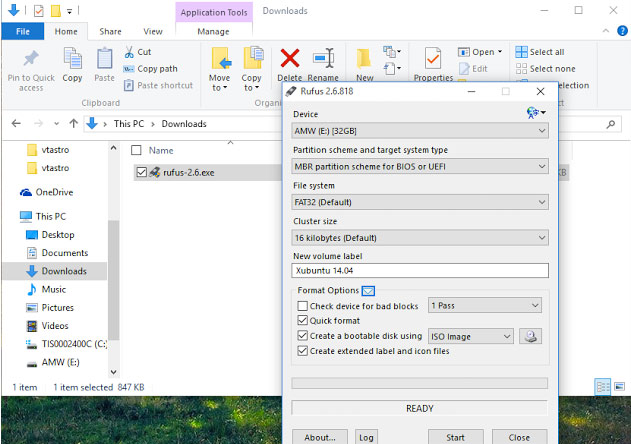
Task: Click the ISO select disc icon button
Action: click(x=530, y=336)
